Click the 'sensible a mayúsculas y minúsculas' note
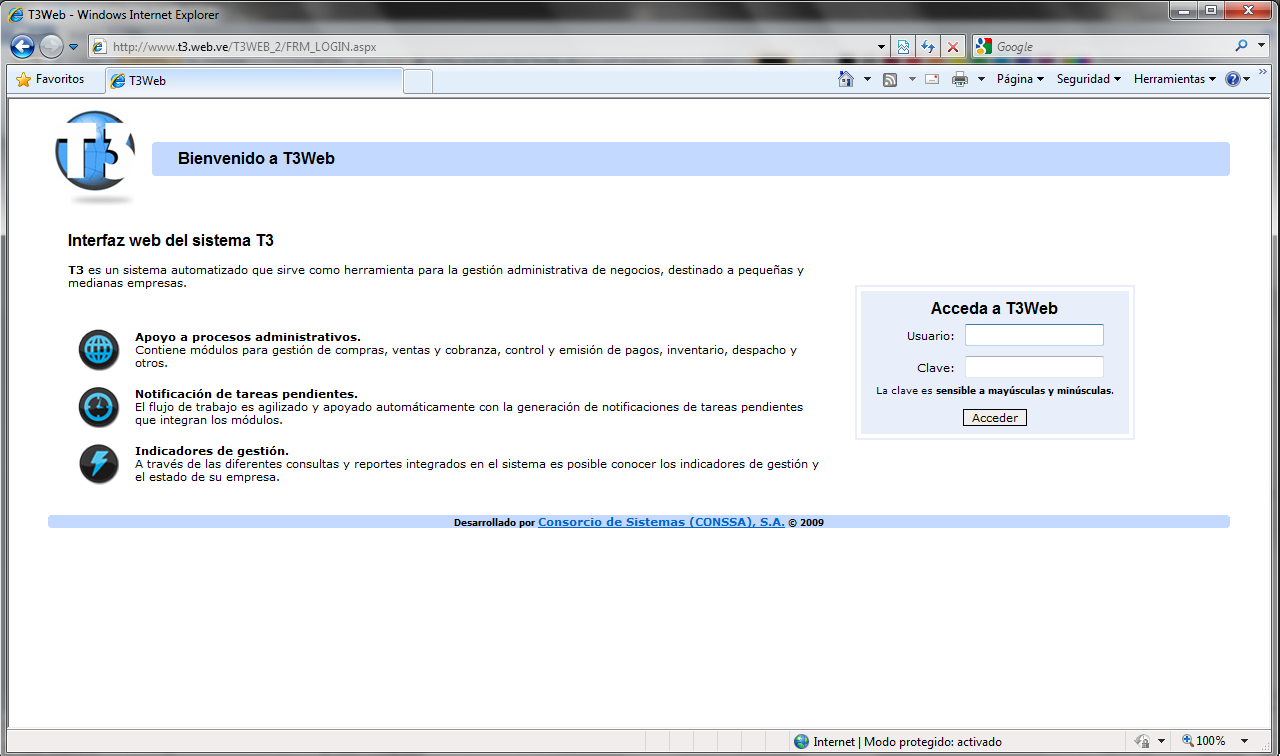Image resolution: width=1280 pixels, height=756 pixels. [x=1024, y=391]
